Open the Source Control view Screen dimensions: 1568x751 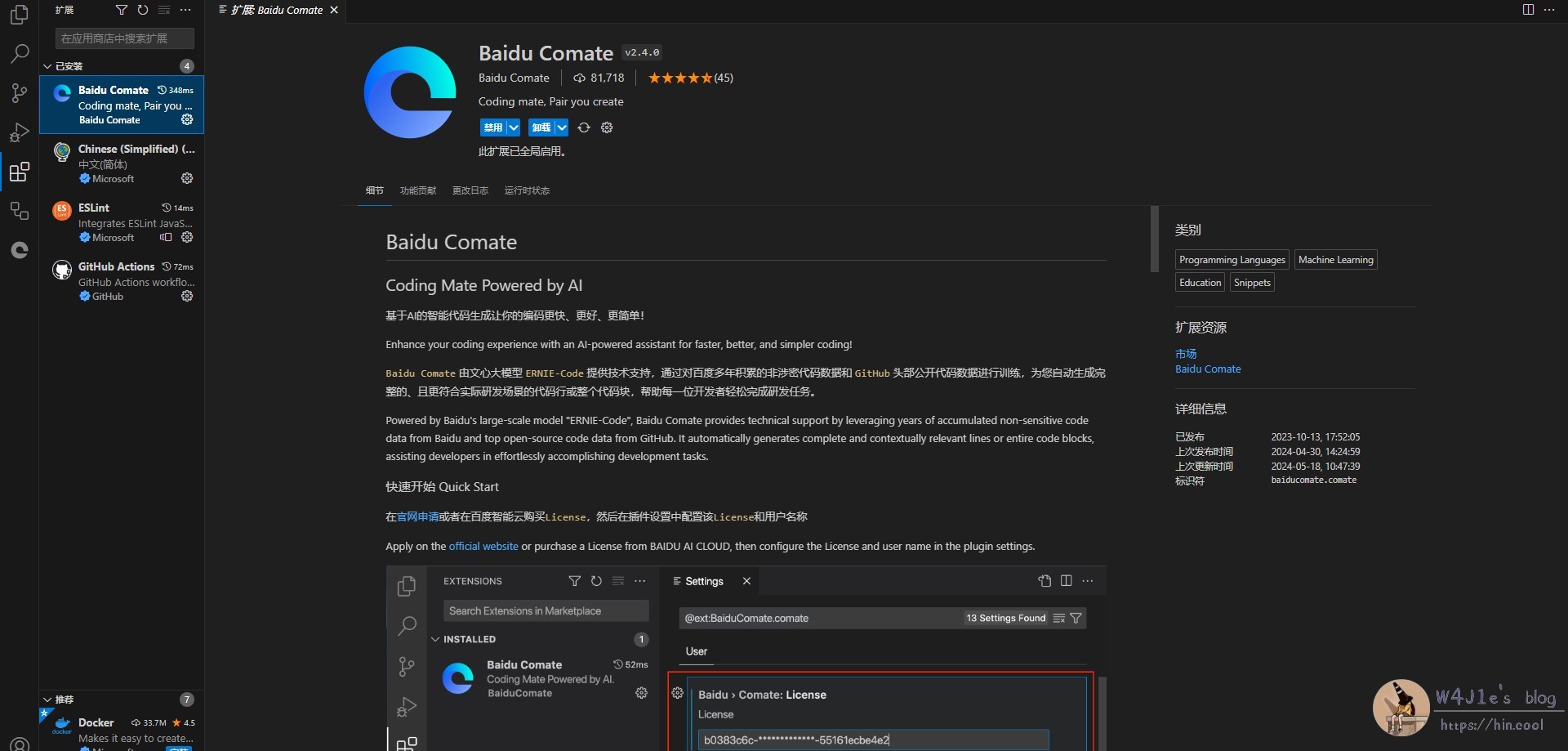pos(19,92)
